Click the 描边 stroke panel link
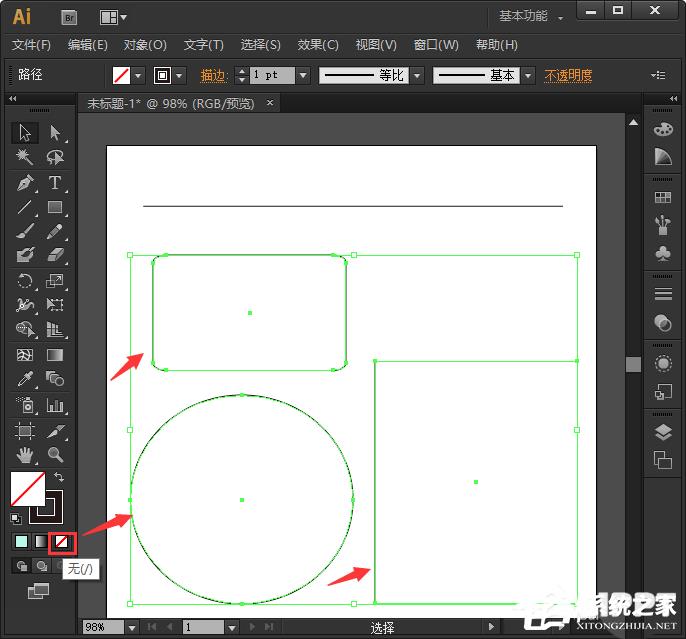Screen dimensions: 686x639 (213, 75)
